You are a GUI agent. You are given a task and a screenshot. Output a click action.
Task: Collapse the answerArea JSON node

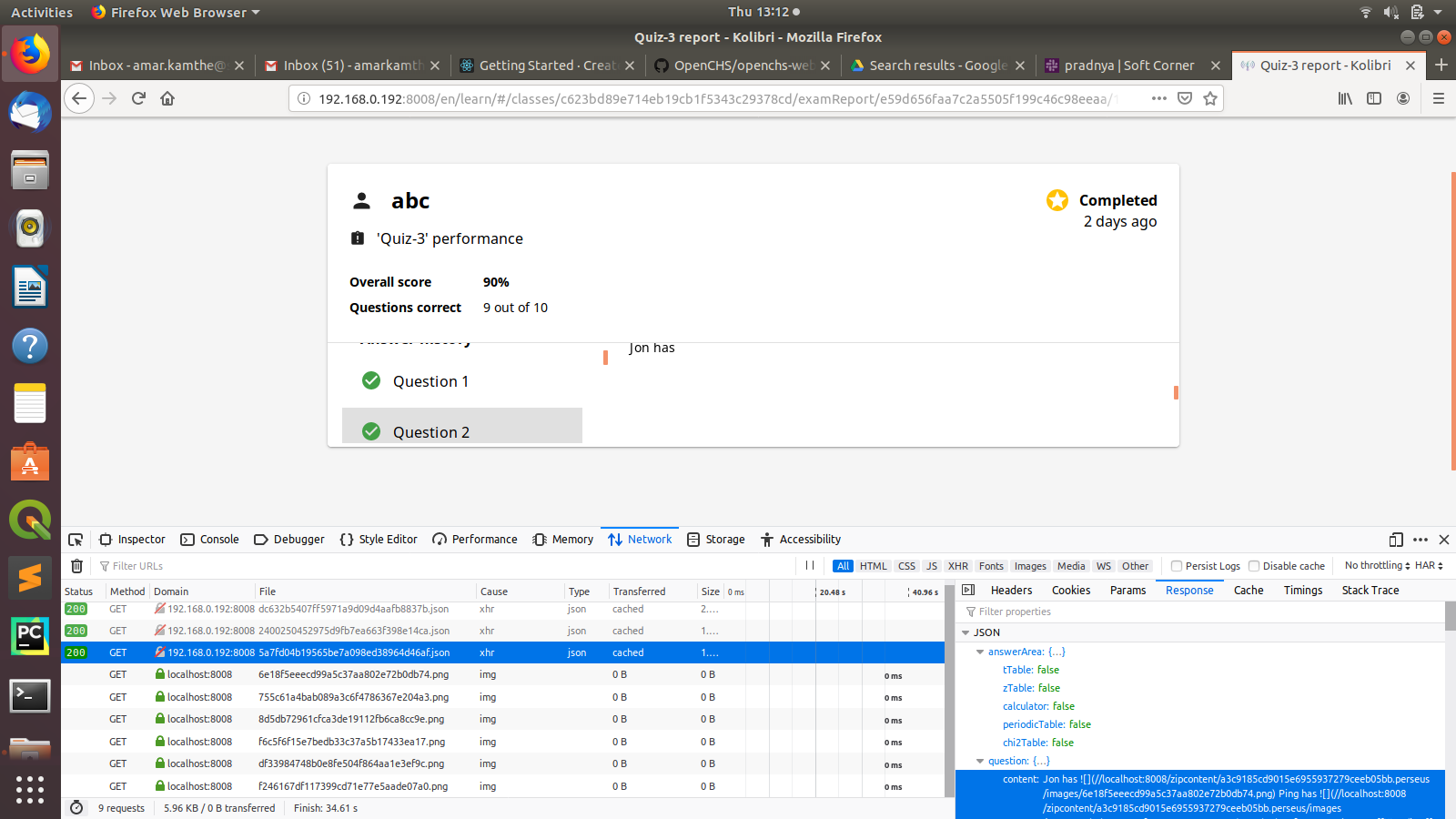tap(980, 652)
